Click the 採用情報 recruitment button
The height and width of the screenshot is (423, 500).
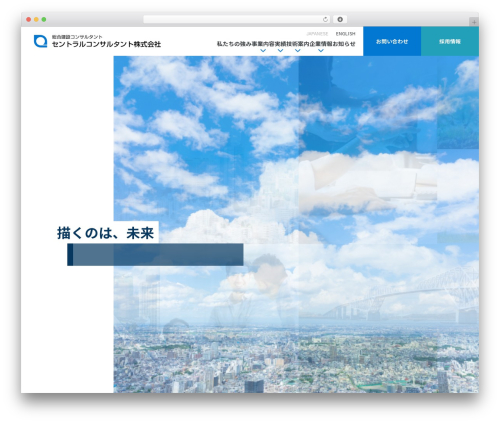coord(450,41)
